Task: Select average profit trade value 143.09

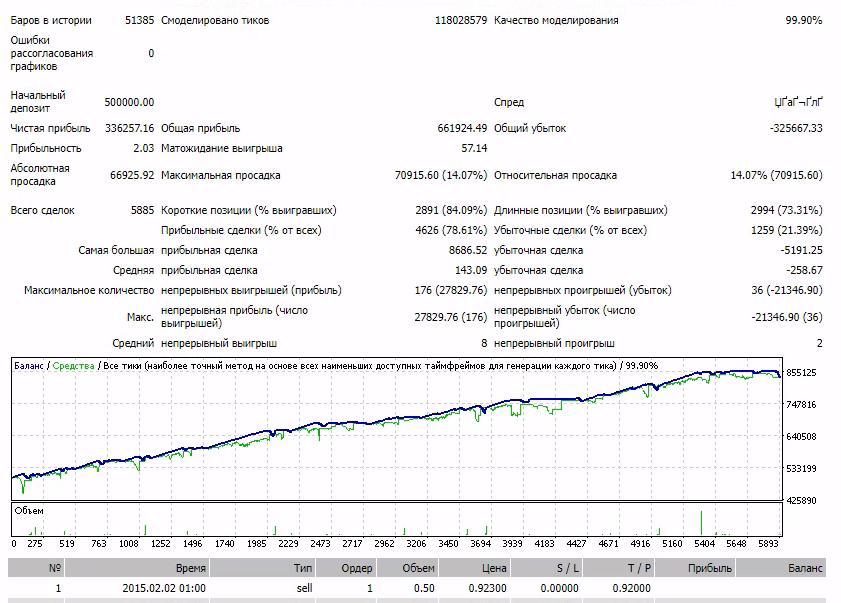Action: click(471, 270)
